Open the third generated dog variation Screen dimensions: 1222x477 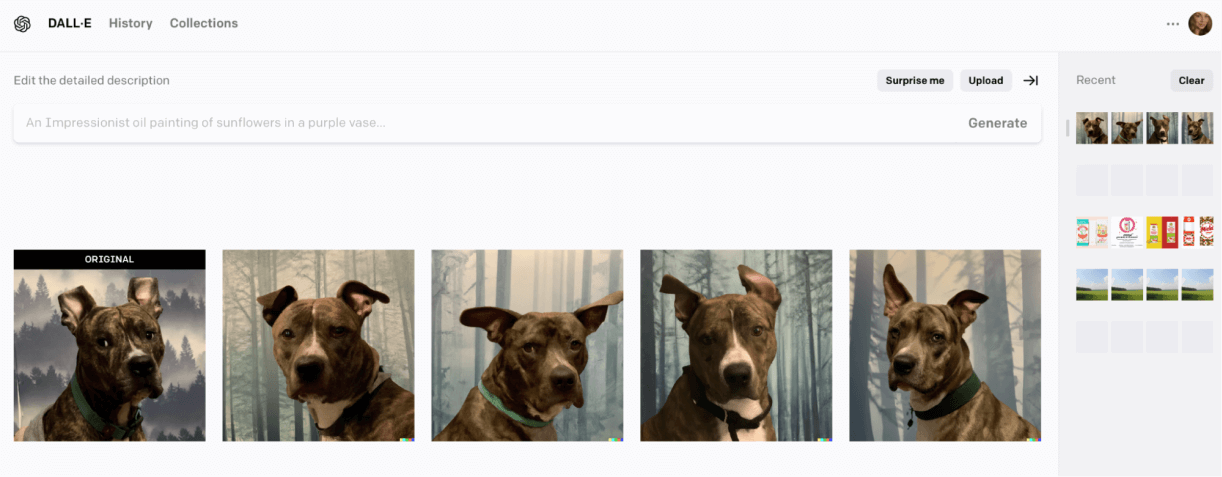(736, 346)
